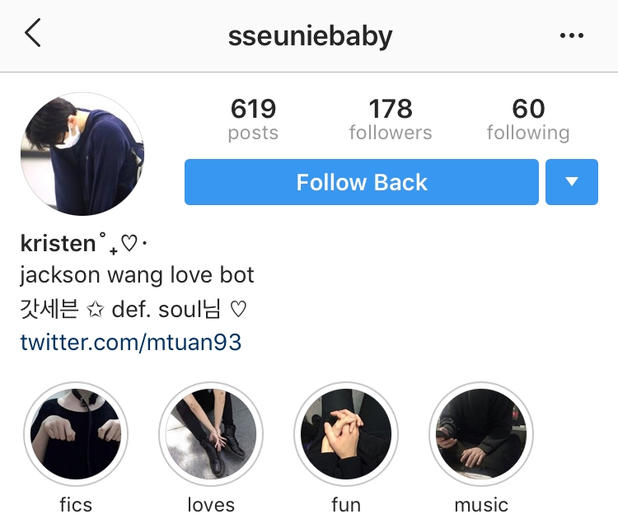Open the profile picture
Viewport: 618px width, 528px height.
pos(82,154)
